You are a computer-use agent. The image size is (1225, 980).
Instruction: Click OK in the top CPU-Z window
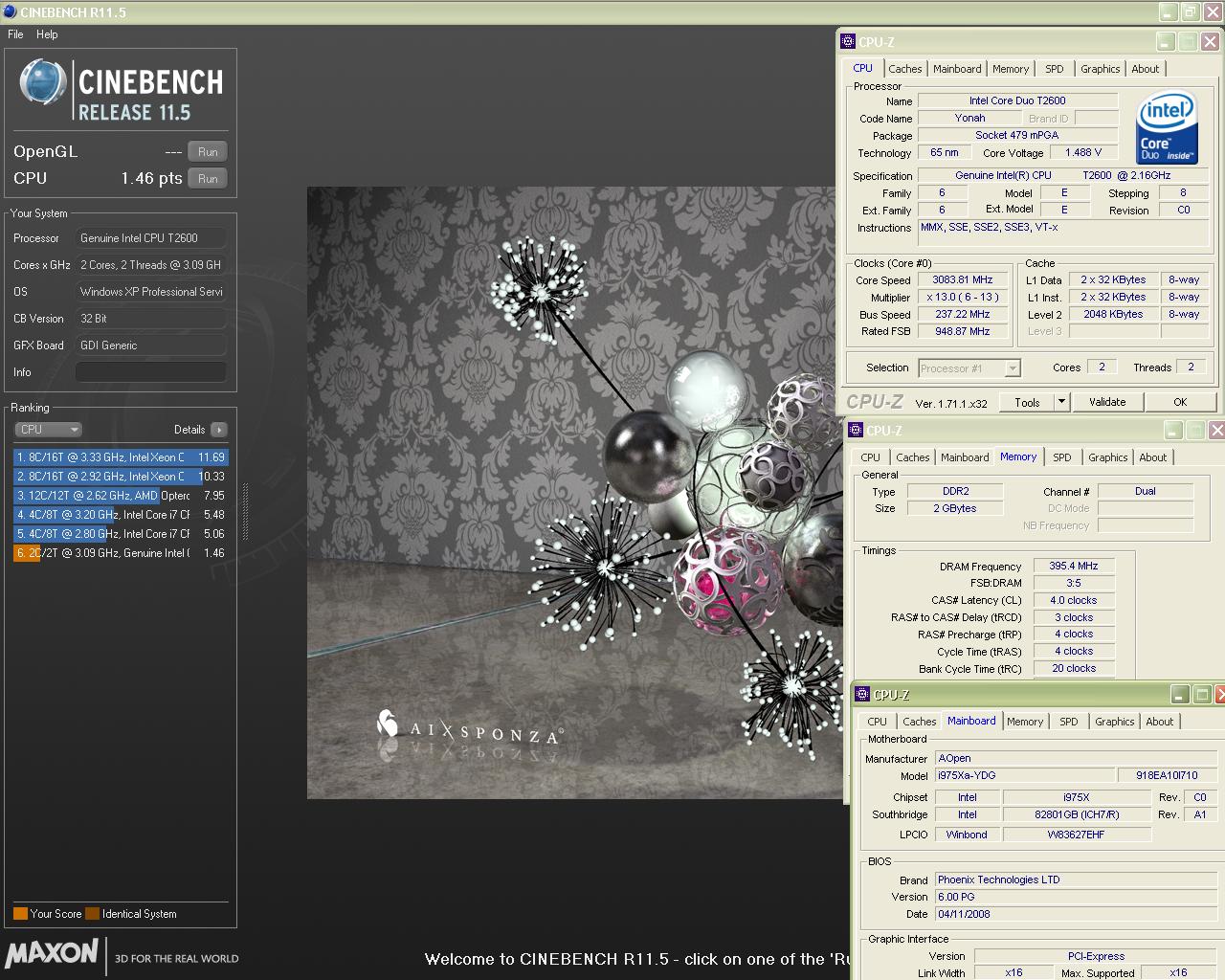pos(1180,403)
